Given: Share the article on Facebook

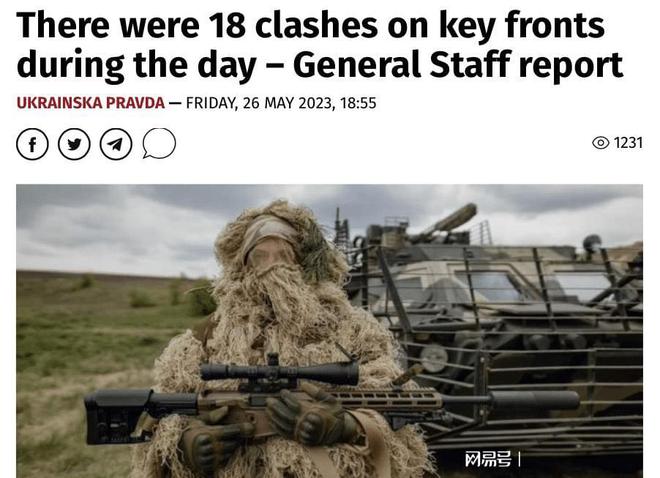Looking at the screenshot, I should tap(32, 144).
